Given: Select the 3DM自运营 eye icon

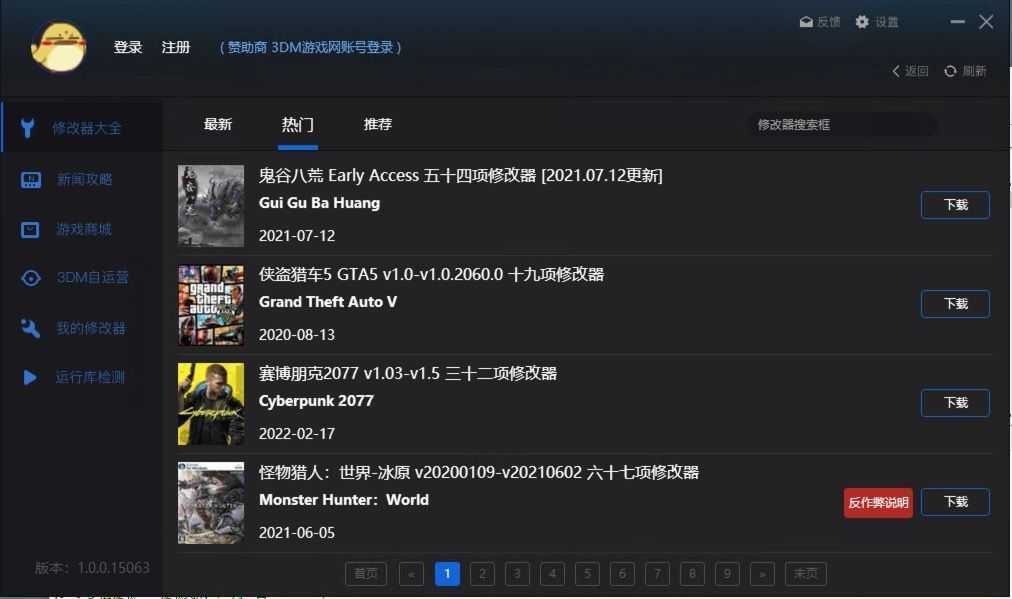Looking at the screenshot, I should click(x=30, y=278).
